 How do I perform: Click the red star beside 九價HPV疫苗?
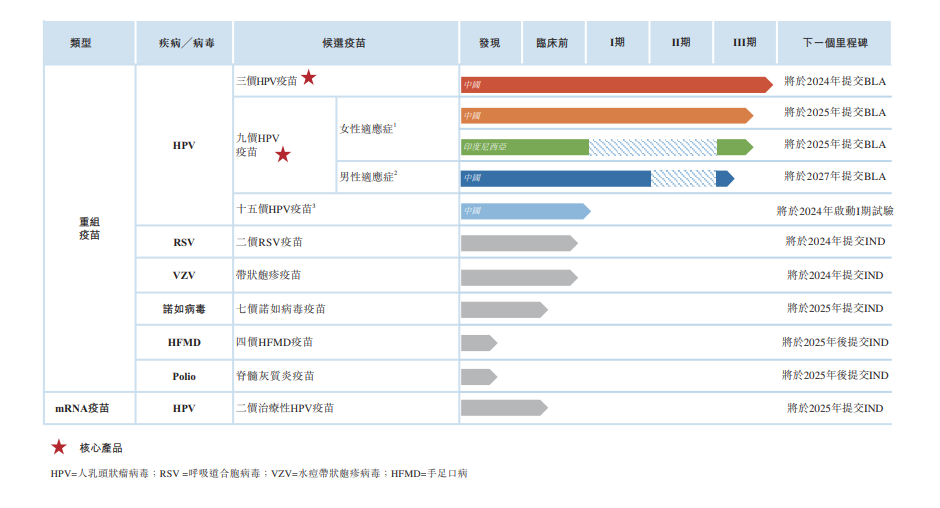pos(283,154)
